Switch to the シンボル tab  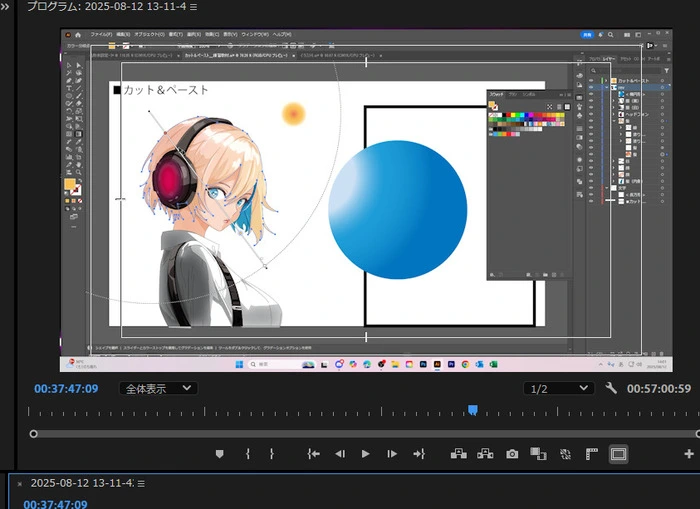[x=529, y=94]
